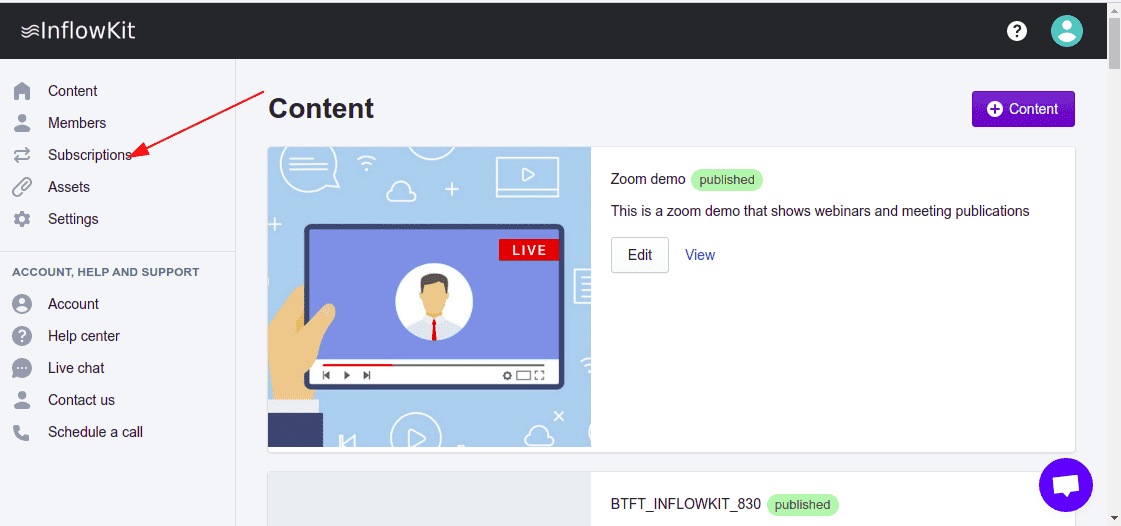Follow the View link for Zoom demo

tap(700, 255)
